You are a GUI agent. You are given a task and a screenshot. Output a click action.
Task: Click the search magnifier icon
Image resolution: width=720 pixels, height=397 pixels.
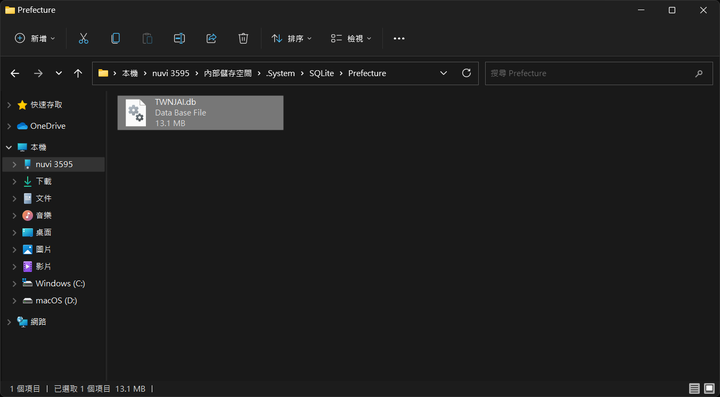(699, 73)
